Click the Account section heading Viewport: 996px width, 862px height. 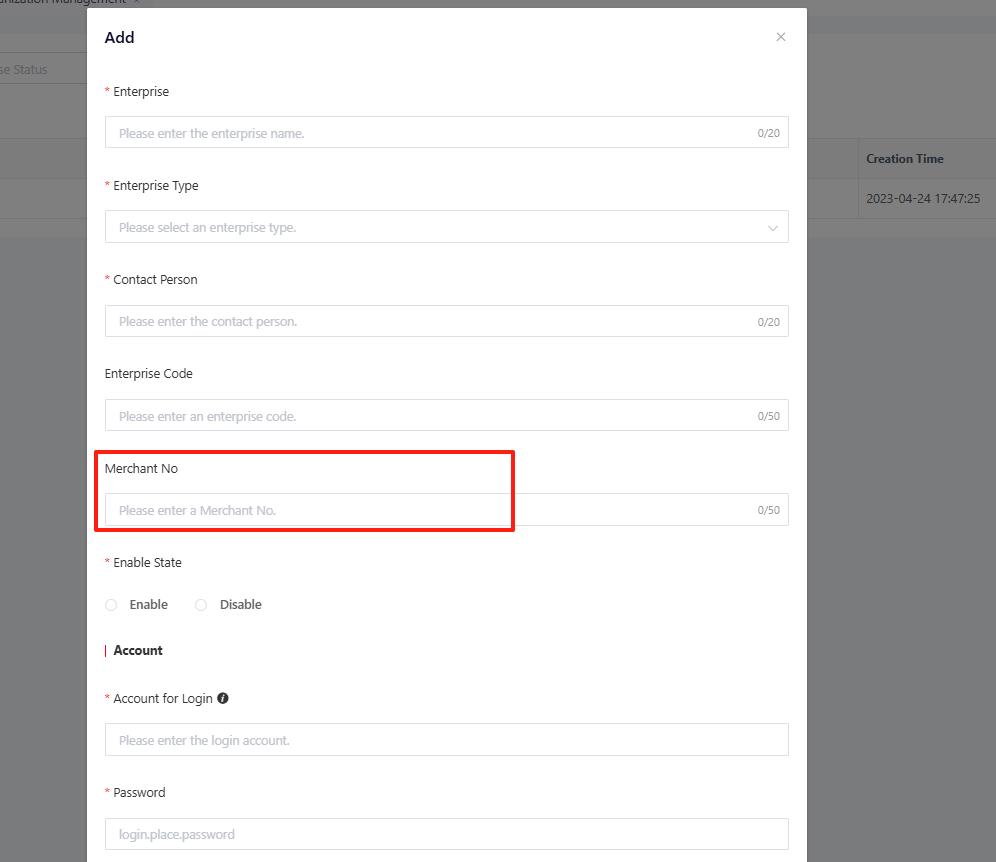[x=138, y=651]
